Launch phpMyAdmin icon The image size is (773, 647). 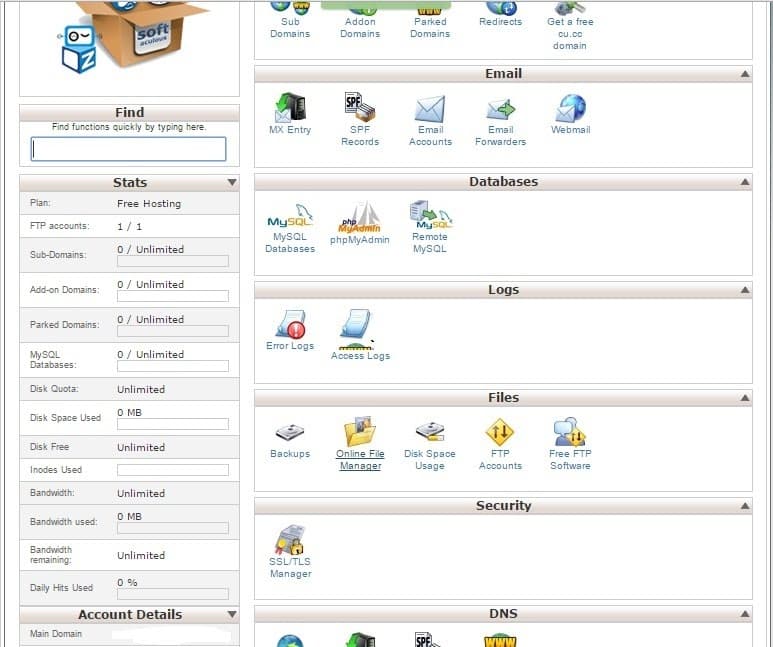pos(359,217)
